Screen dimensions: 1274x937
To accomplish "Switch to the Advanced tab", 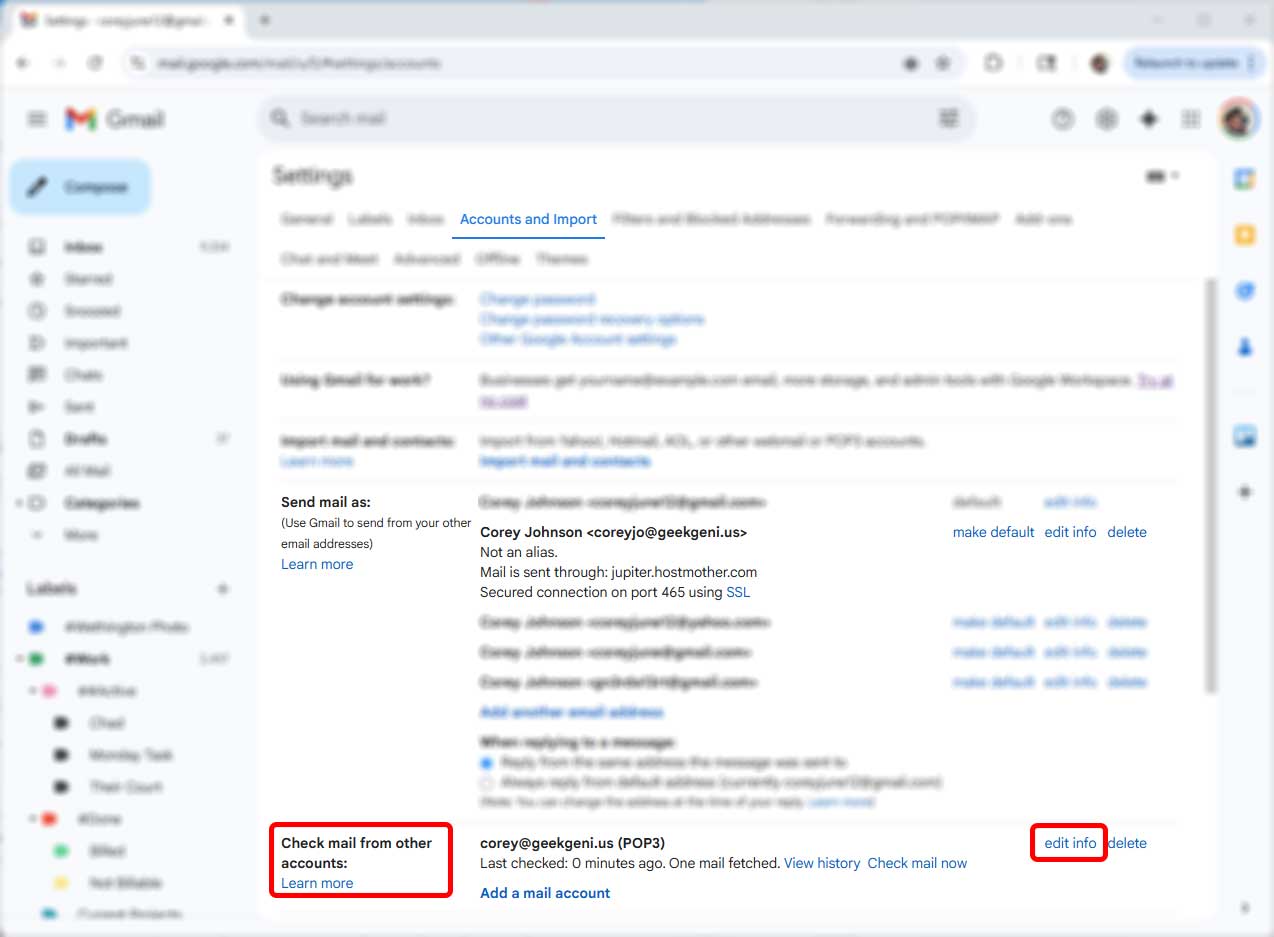I will tap(426, 259).
